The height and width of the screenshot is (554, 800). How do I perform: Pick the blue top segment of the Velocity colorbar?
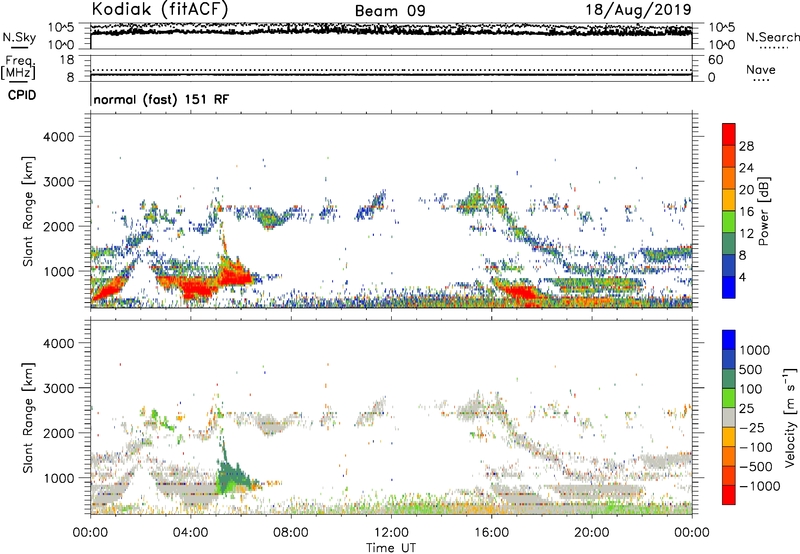click(729, 340)
